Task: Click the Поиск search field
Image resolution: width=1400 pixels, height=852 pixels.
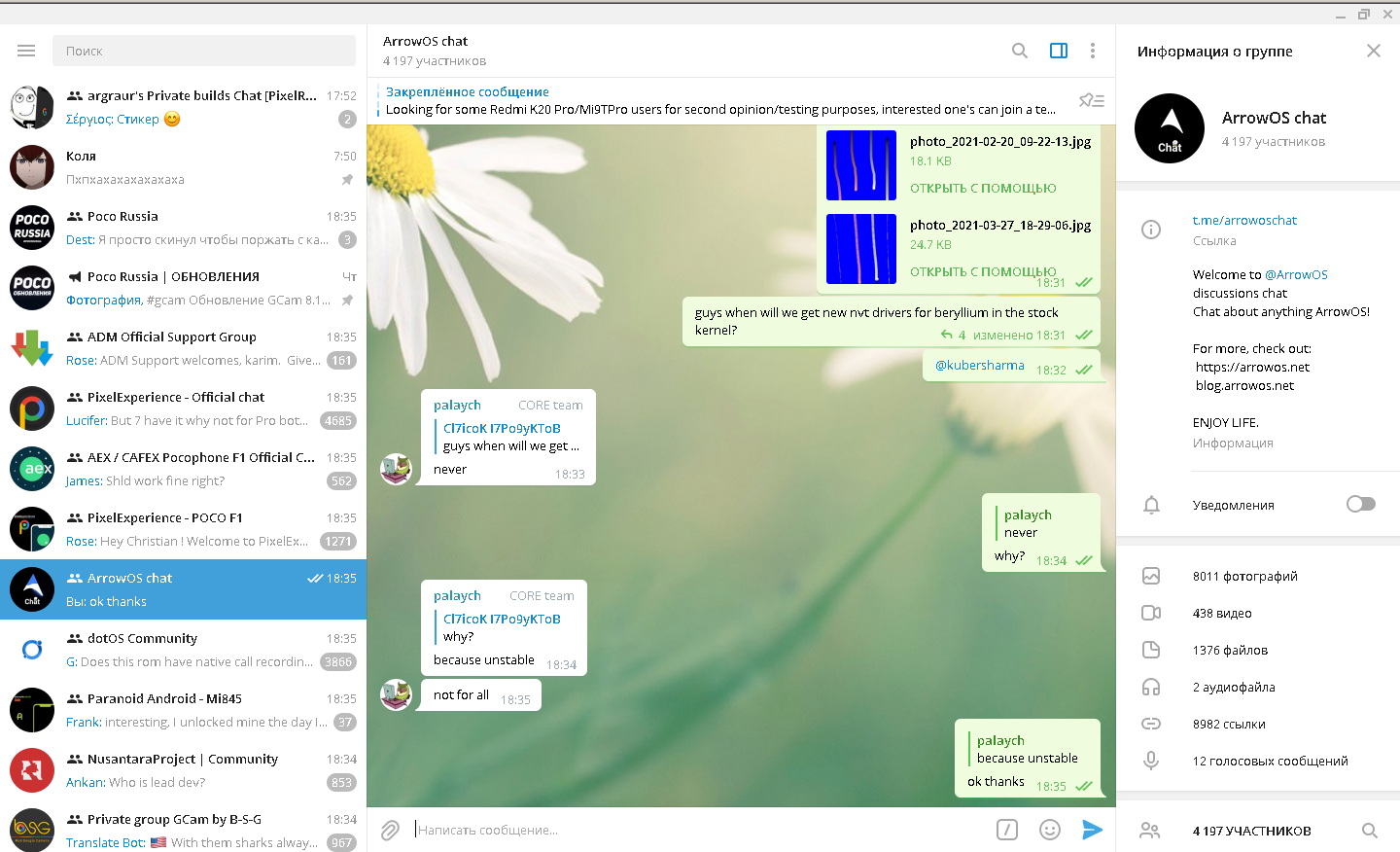Action: click(204, 51)
